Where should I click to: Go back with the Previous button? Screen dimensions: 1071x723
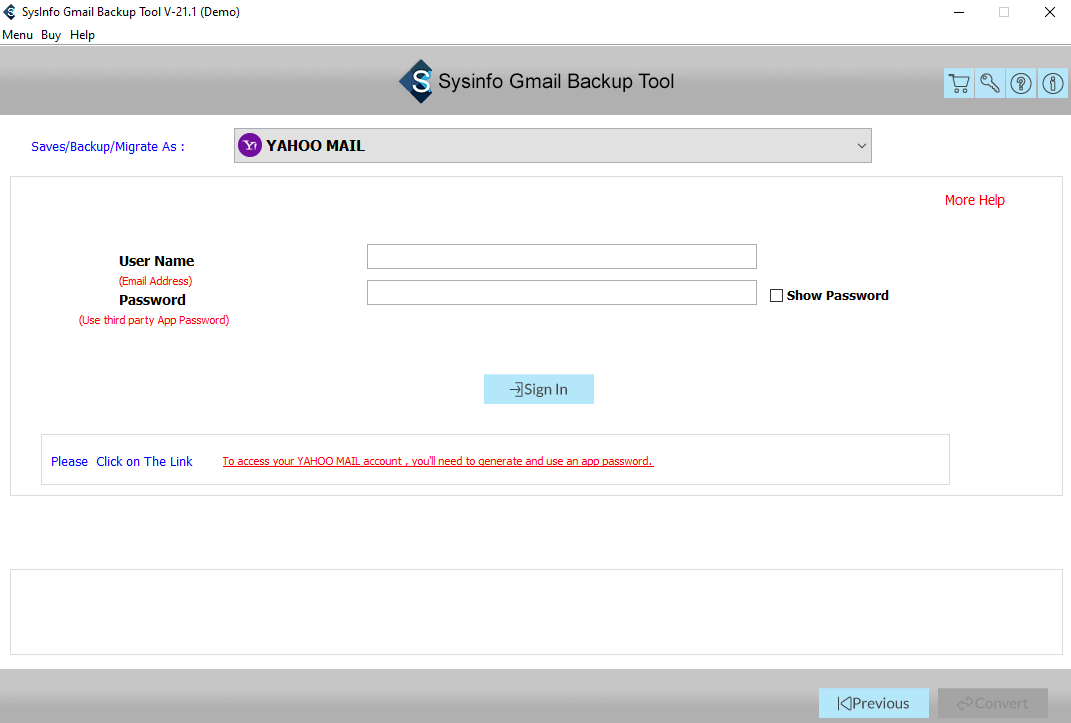[x=874, y=703]
